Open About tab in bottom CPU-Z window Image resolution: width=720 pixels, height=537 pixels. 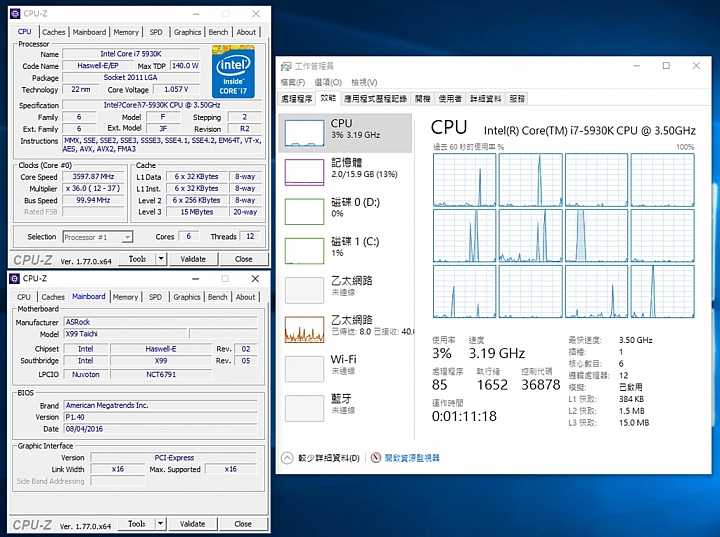(x=246, y=297)
